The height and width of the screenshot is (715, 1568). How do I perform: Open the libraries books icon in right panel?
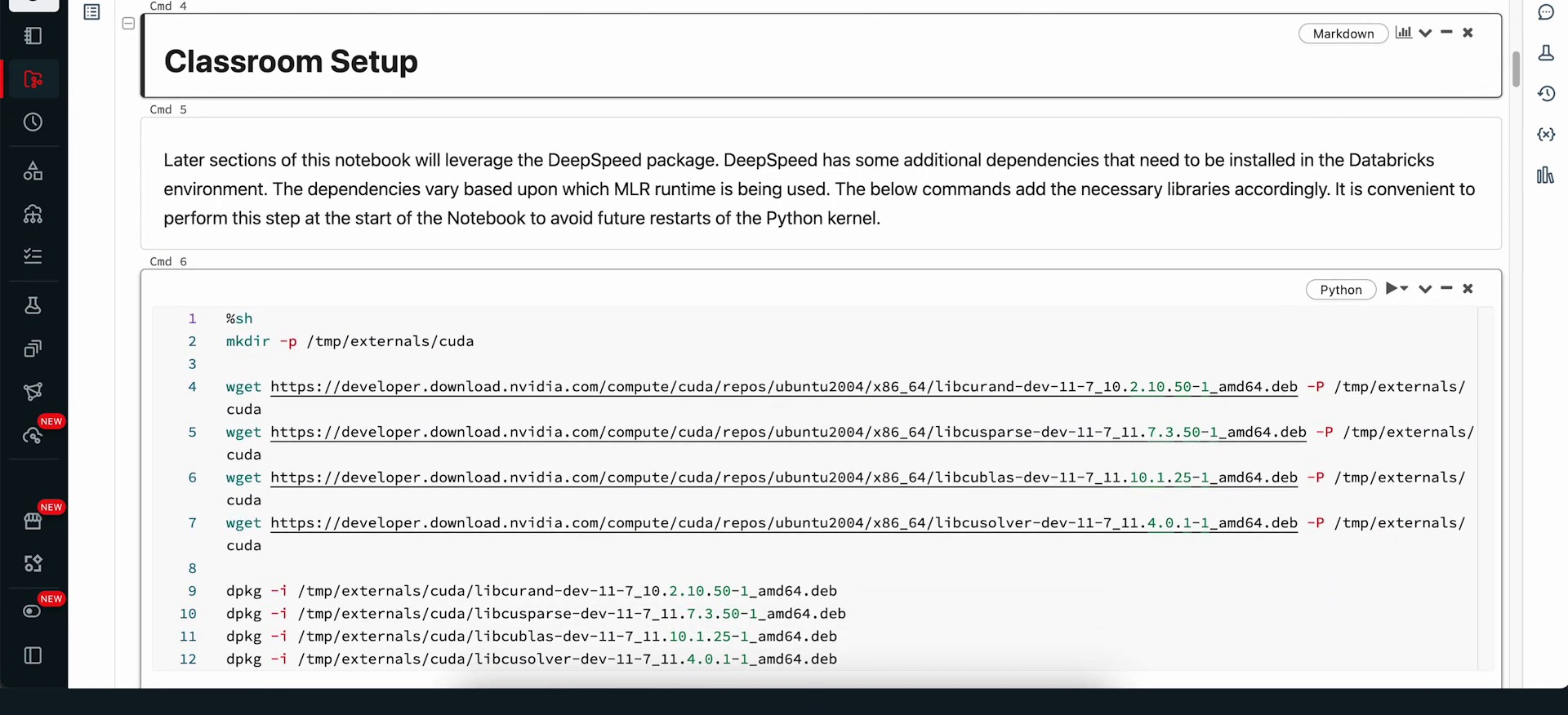(x=1545, y=175)
